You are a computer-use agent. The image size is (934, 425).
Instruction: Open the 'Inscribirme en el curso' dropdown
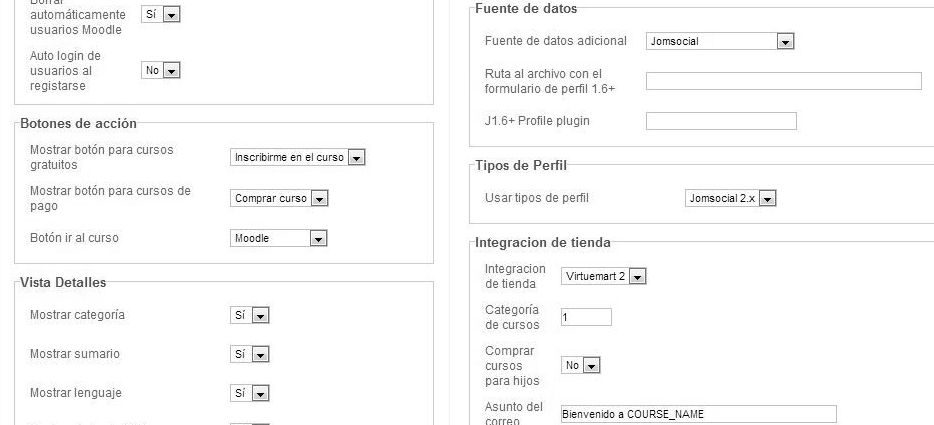coord(298,157)
